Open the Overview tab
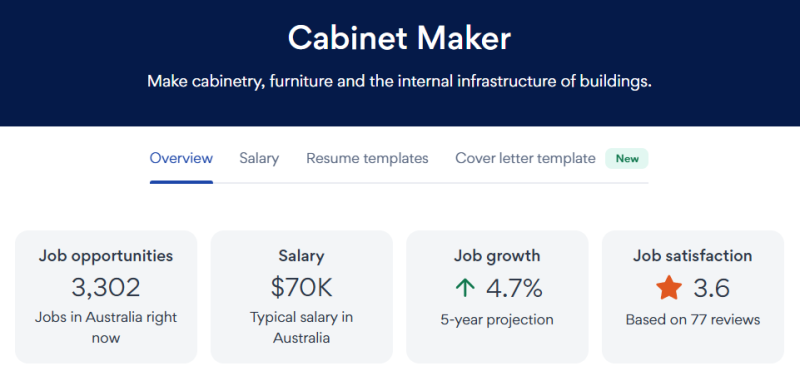Screen dimensions: 800x381 click(181, 159)
